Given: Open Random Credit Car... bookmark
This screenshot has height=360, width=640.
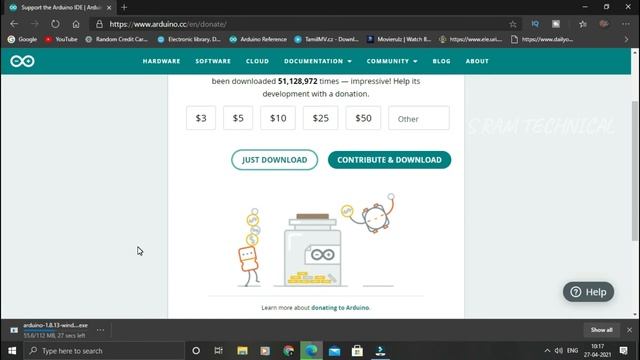Looking at the screenshot, I should click(x=116, y=39).
